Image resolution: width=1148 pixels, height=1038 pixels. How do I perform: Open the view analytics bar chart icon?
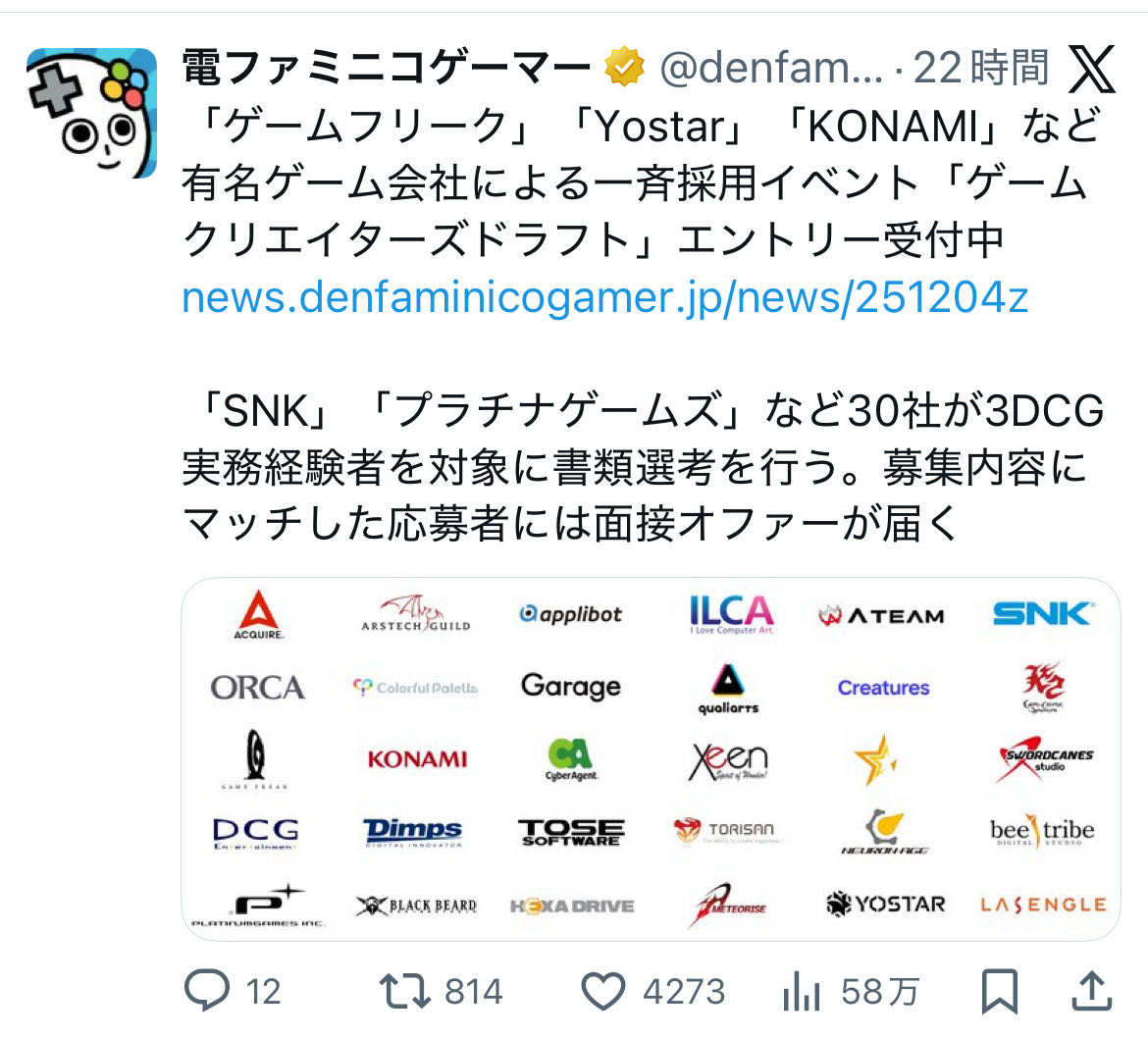[801, 993]
